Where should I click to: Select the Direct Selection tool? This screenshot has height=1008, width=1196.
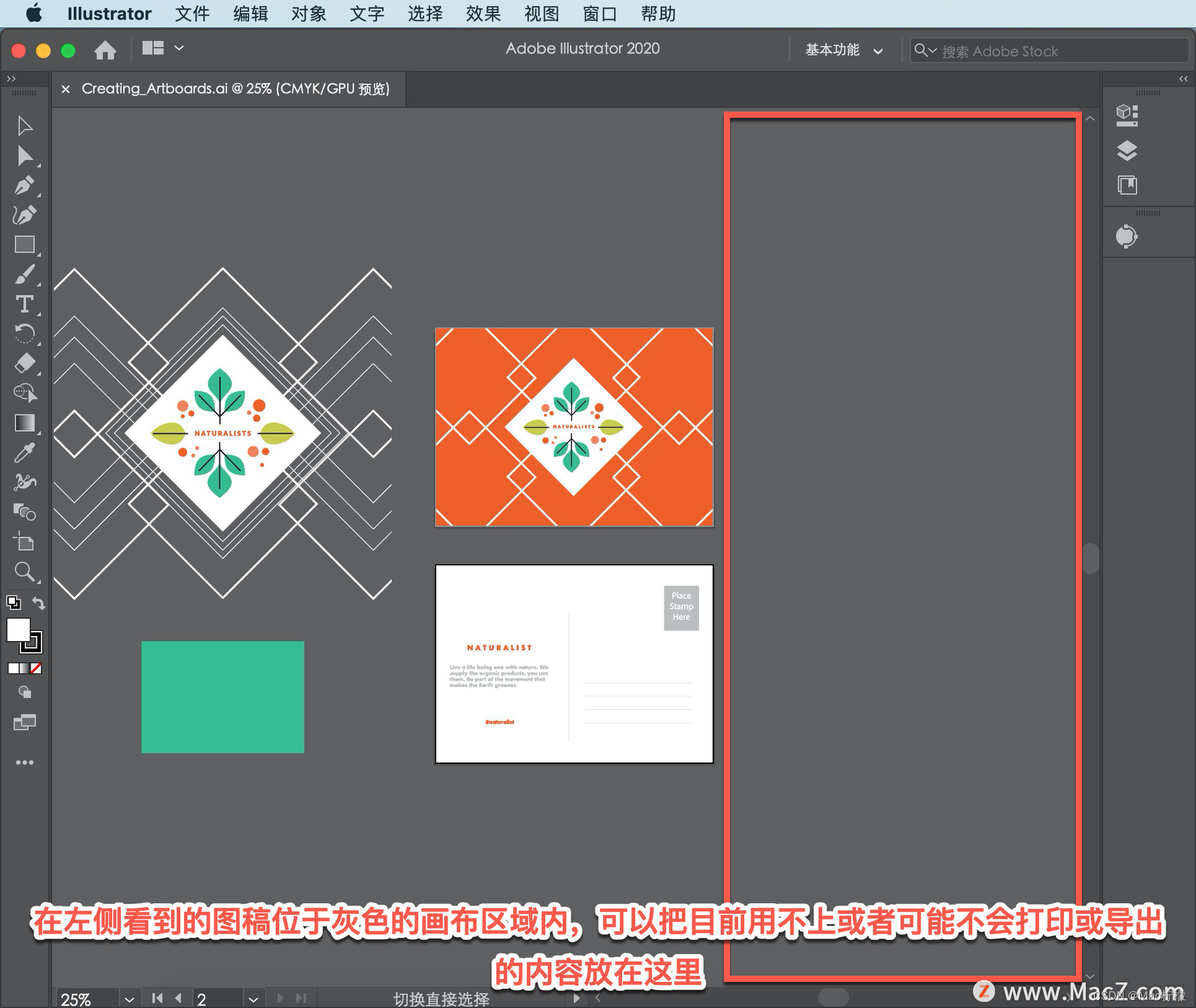click(x=25, y=156)
